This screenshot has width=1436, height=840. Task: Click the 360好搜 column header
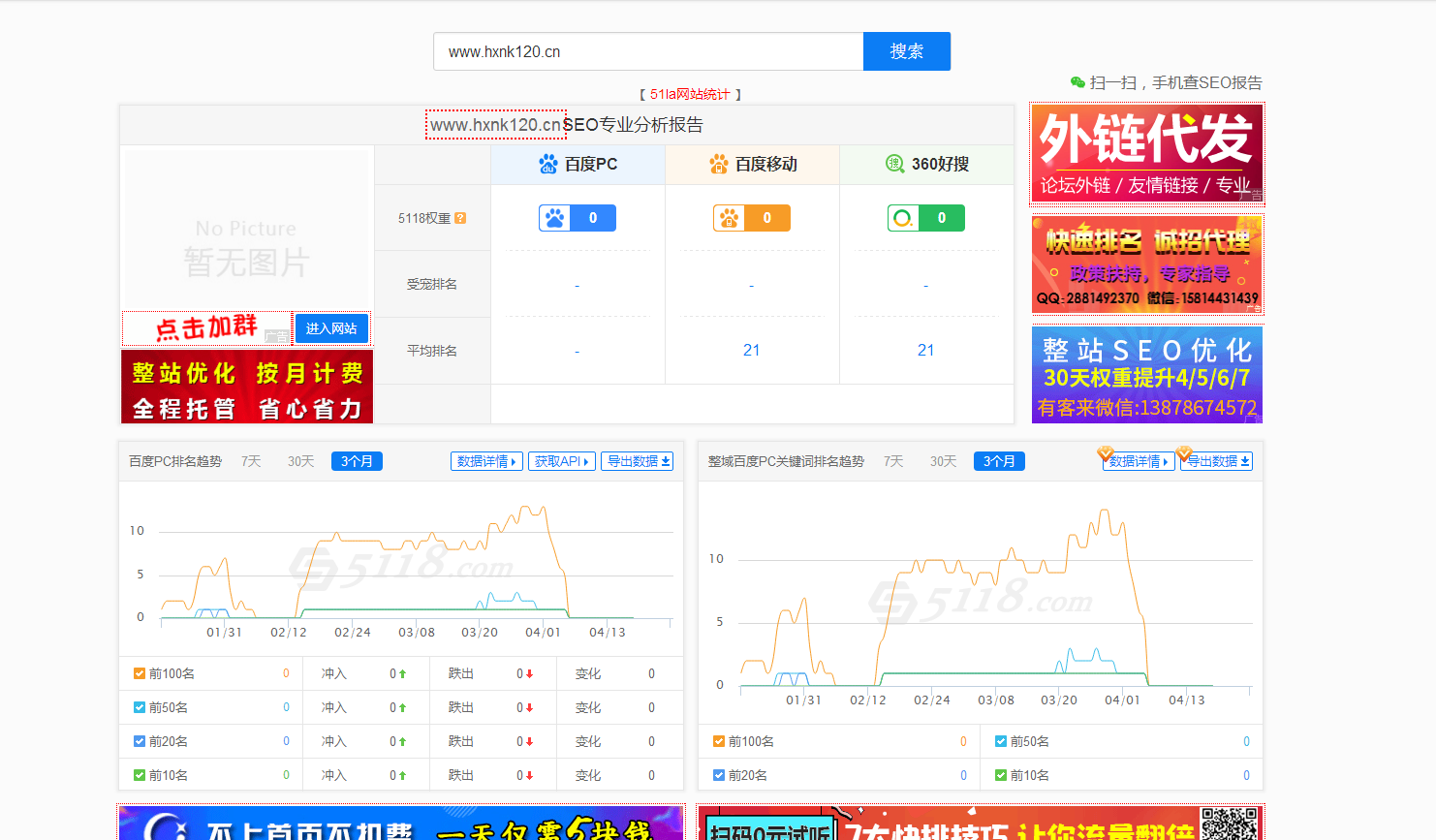(927, 164)
